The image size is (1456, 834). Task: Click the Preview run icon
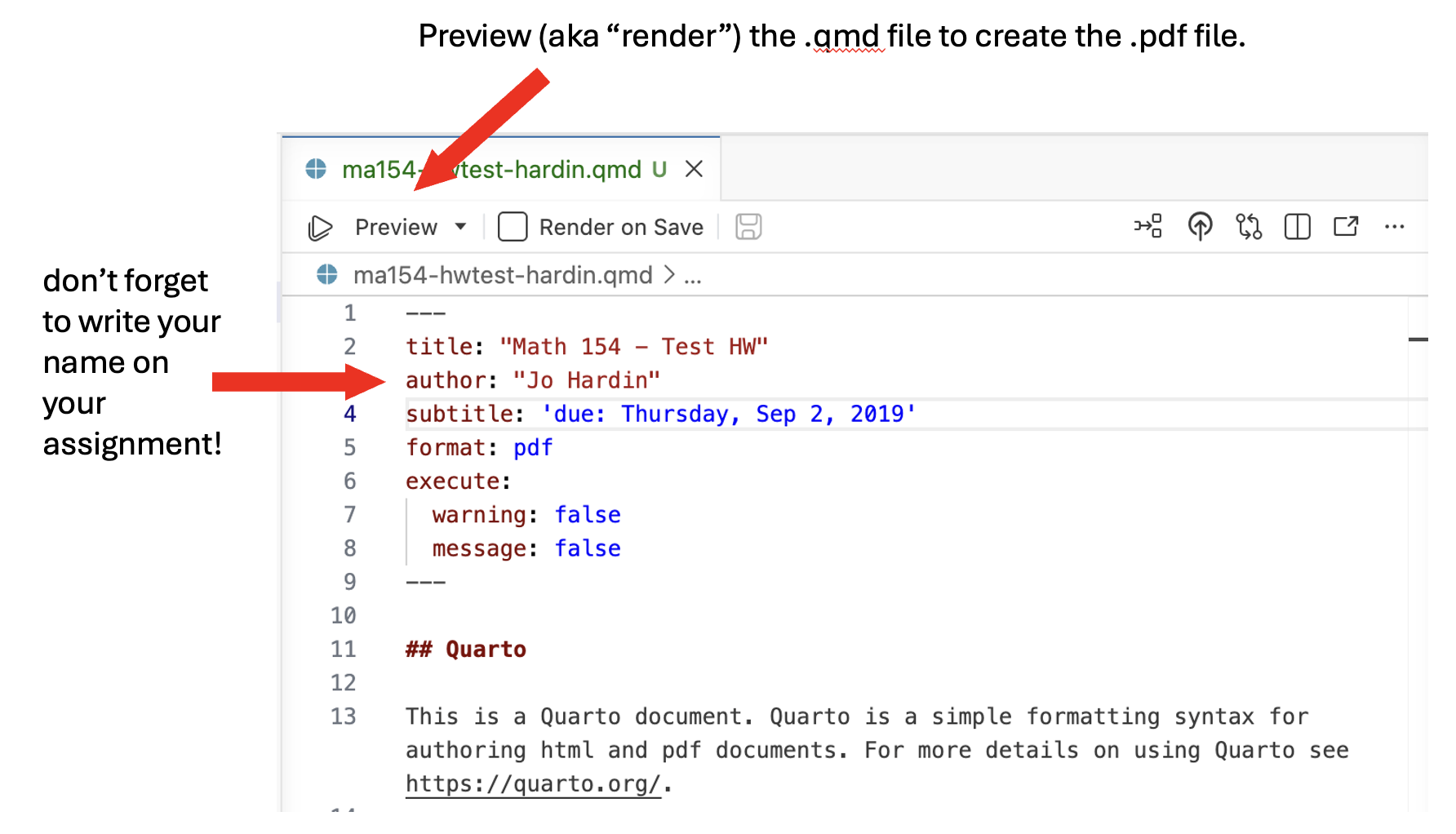pyautogui.click(x=320, y=228)
